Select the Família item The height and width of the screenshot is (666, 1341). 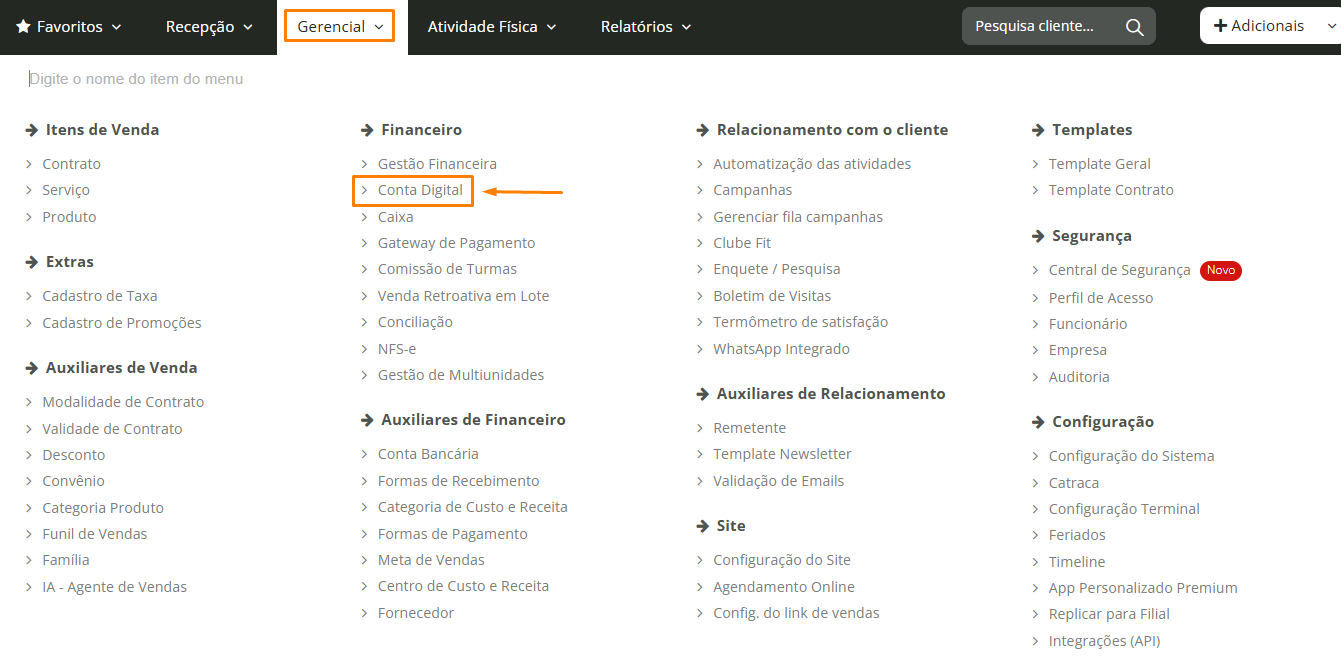coord(66,560)
